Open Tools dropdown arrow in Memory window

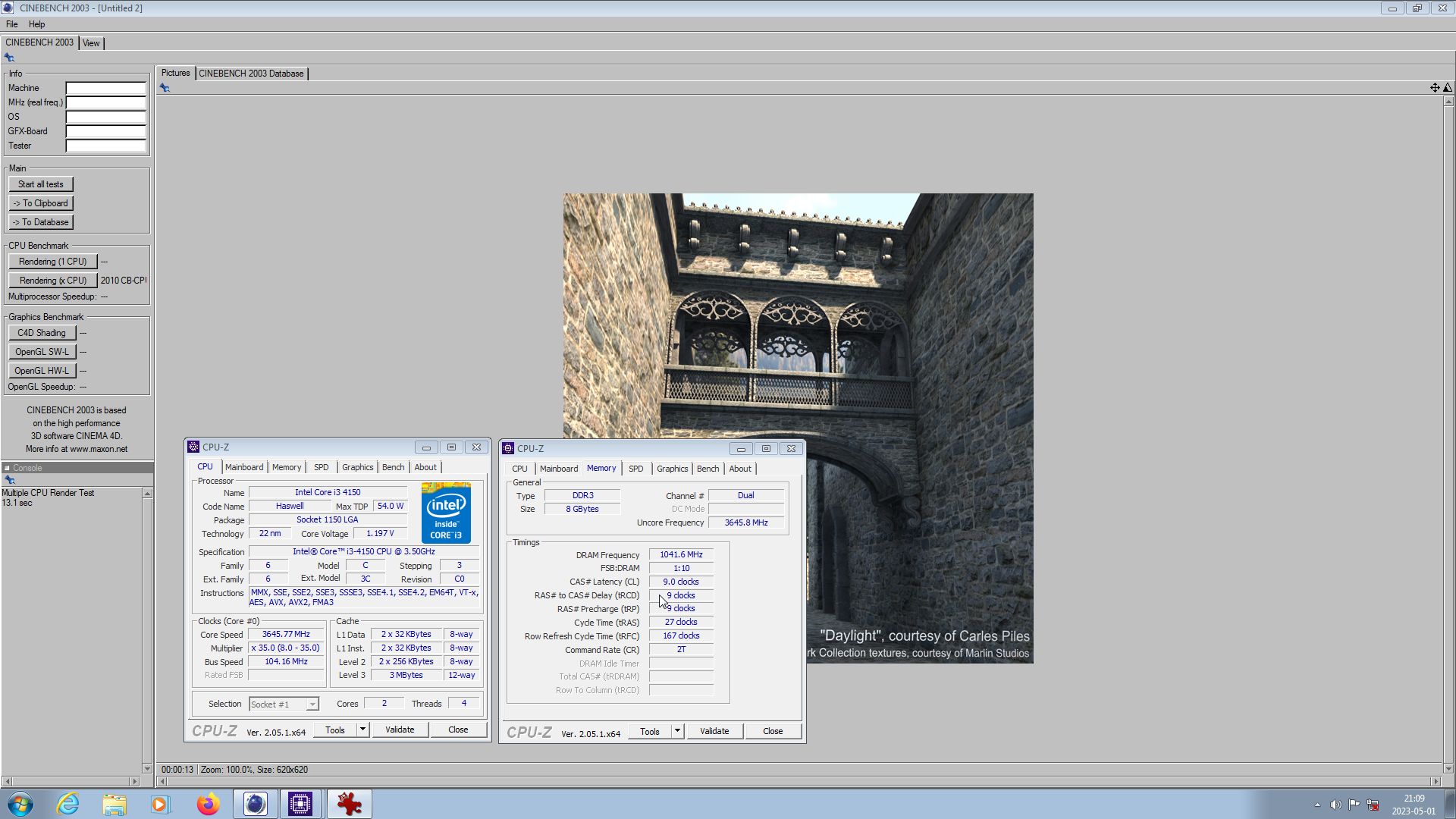point(677,731)
